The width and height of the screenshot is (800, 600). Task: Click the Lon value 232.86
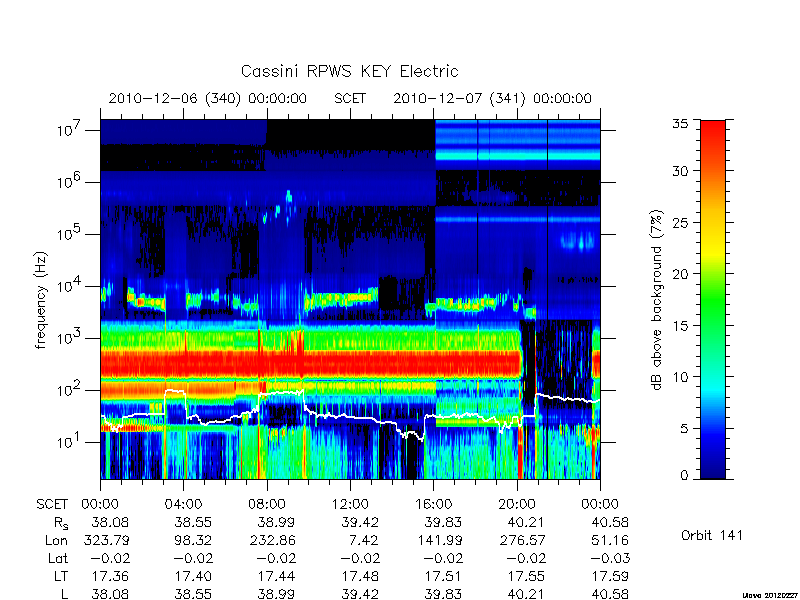click(272, 540)
